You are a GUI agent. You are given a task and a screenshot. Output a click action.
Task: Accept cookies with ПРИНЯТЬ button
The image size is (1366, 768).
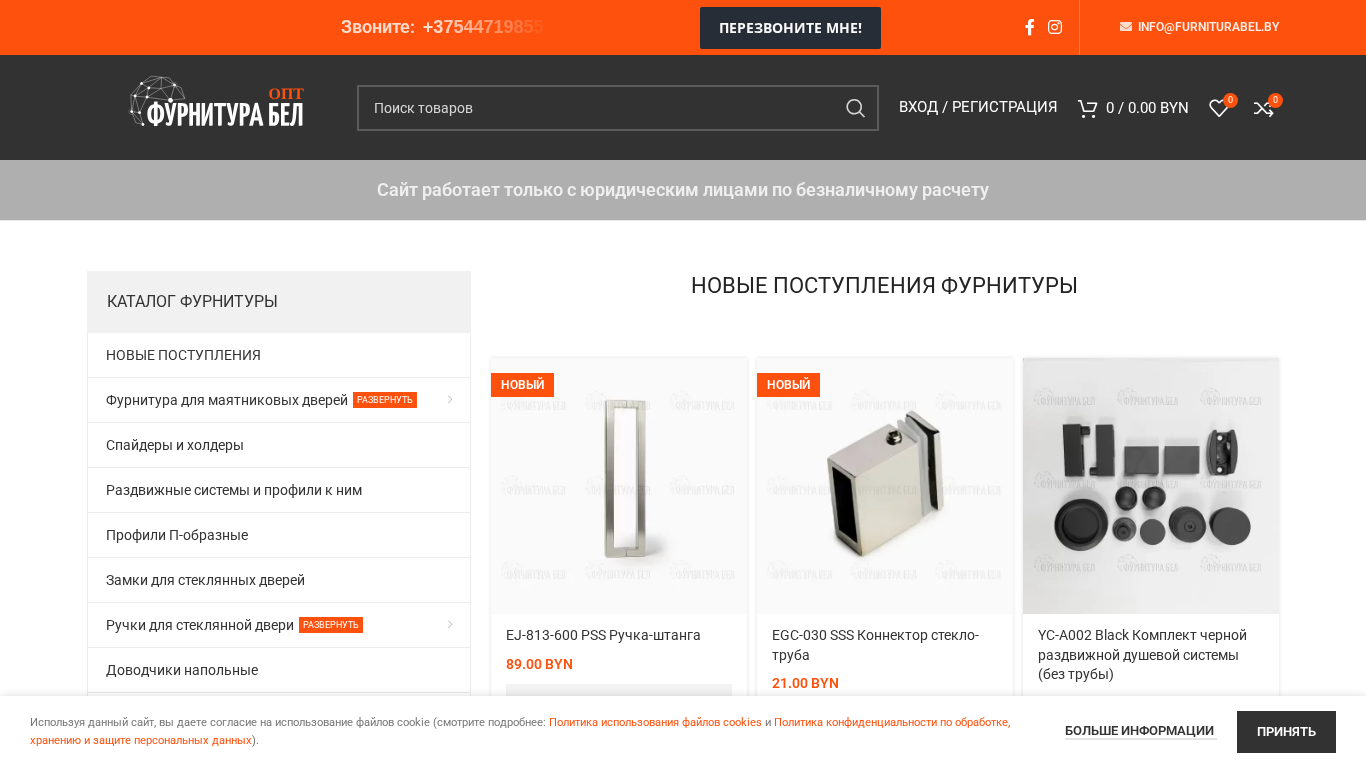coord(1286,732)
